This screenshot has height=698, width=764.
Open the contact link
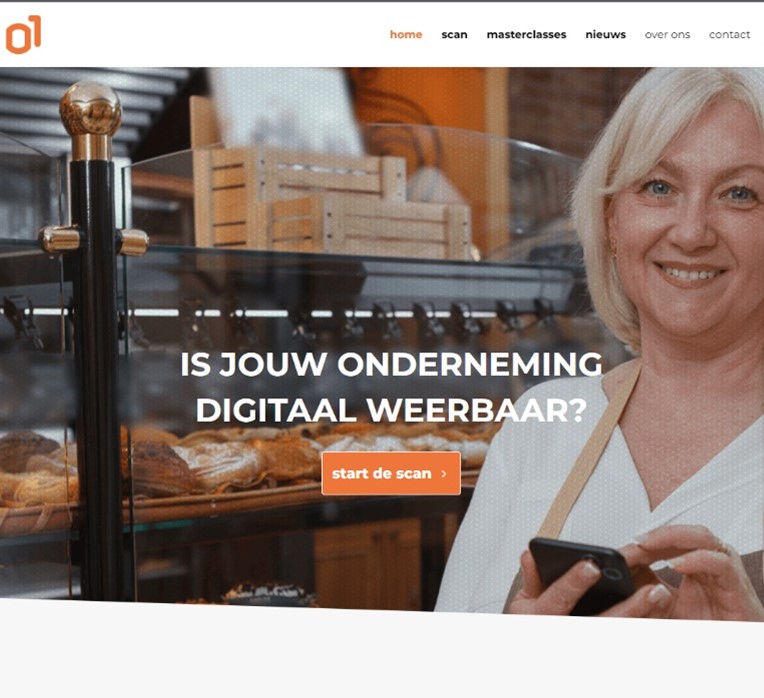tap(729, 35)
